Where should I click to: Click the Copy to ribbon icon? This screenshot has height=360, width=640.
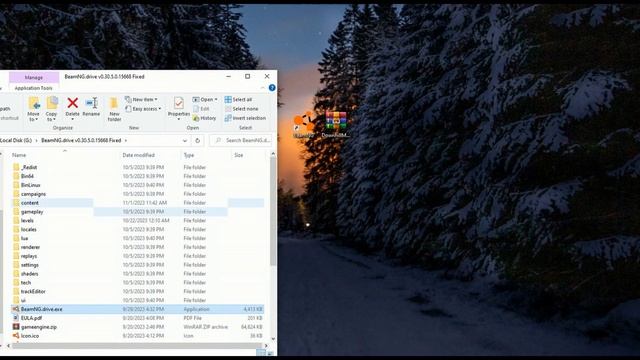(x=51, y=109)
